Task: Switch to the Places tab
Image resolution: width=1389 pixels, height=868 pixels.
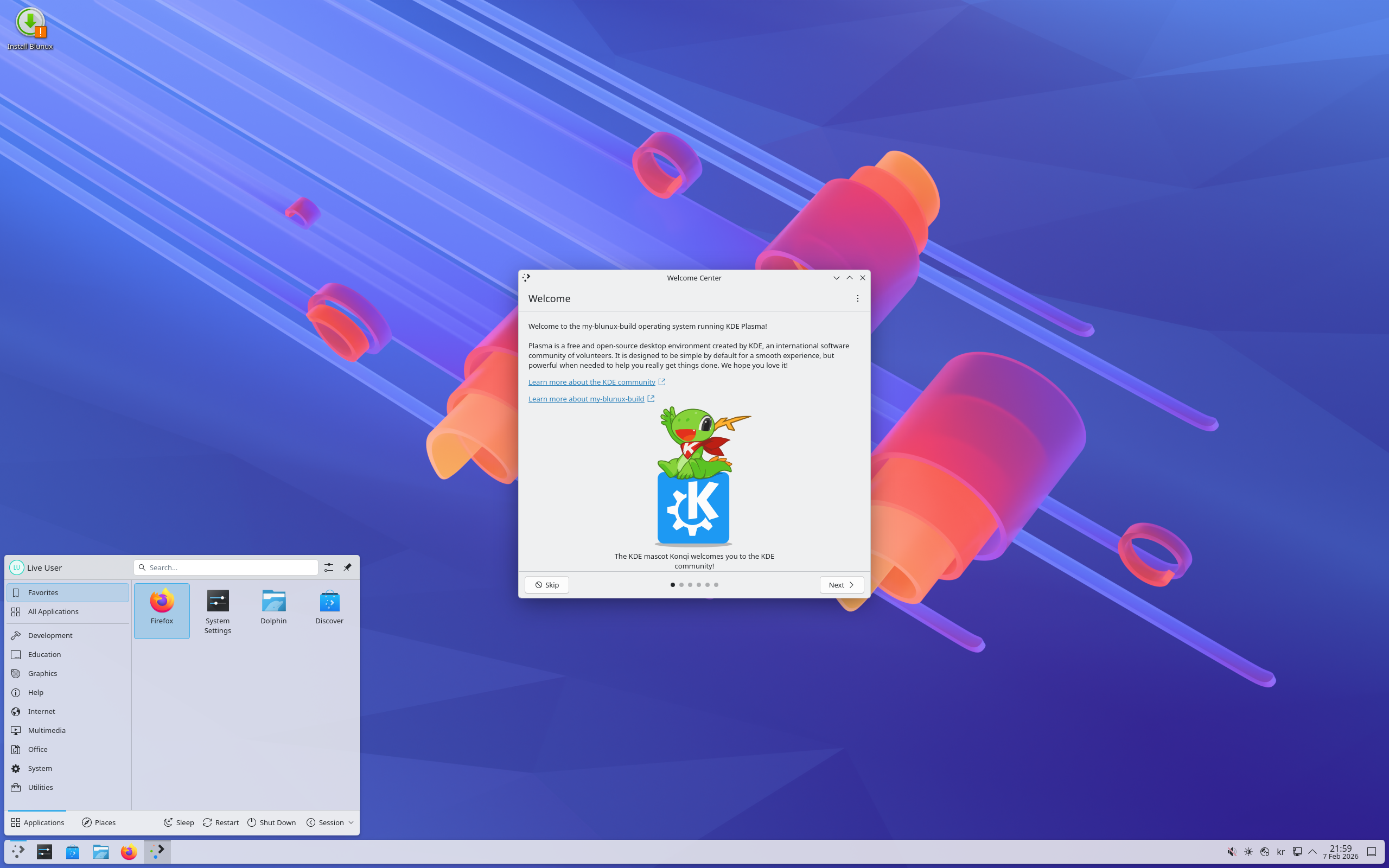Action: pyautogui.click(x=99, y=822)
